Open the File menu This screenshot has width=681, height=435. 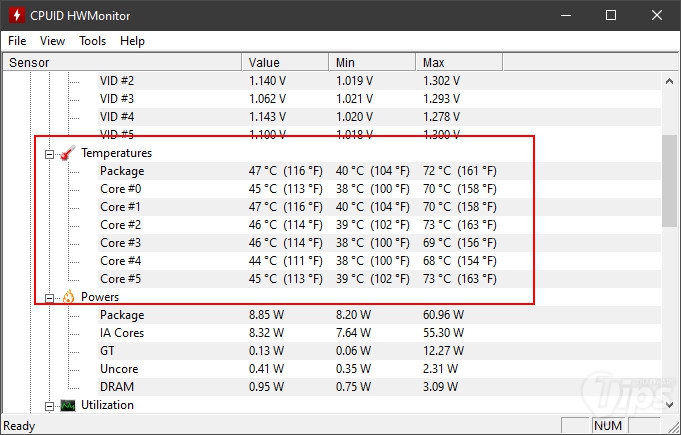pos(17,41)
